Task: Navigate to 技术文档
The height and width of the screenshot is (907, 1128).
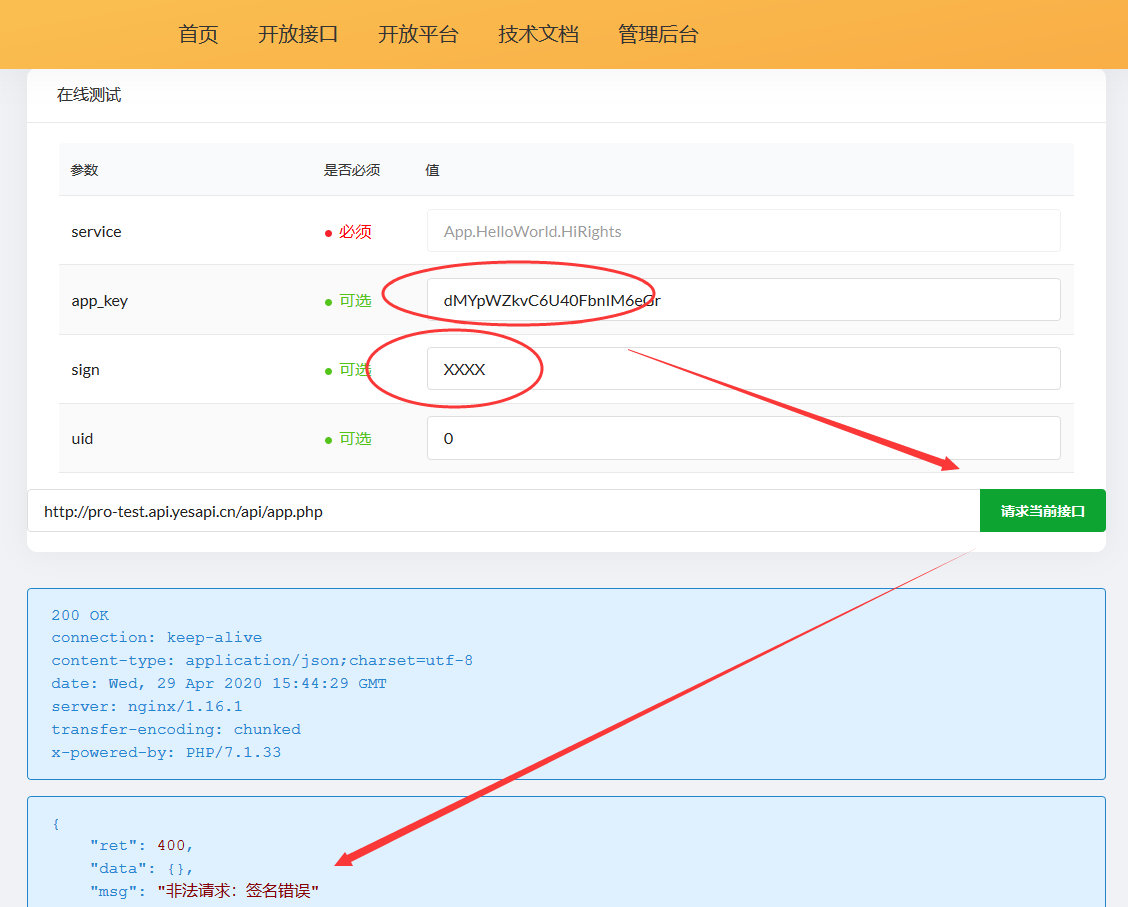Action: [538, 34]
